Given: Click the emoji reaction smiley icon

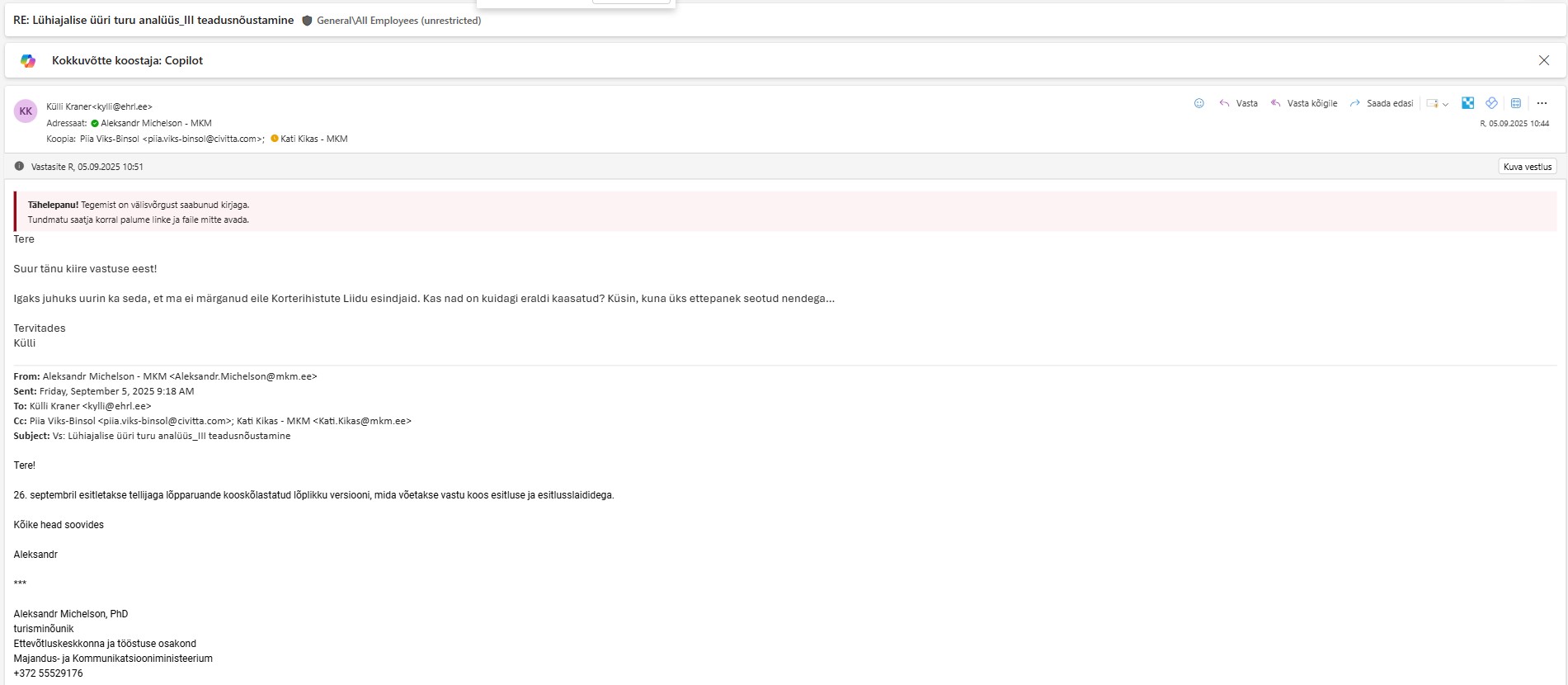Looking at the screenshot, I should pyautogui.click(x=1198, y=103).
